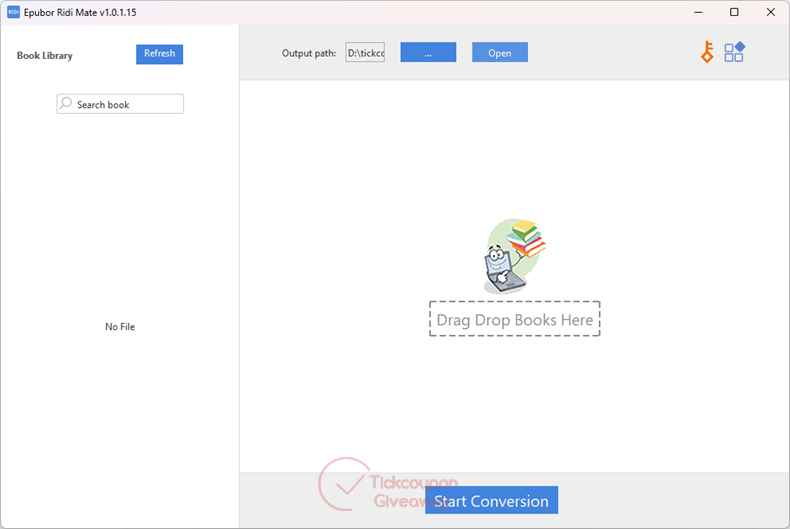Click the "Book Library" heading
The width and height of the screenshot is (790, 529).
[45, 55]
